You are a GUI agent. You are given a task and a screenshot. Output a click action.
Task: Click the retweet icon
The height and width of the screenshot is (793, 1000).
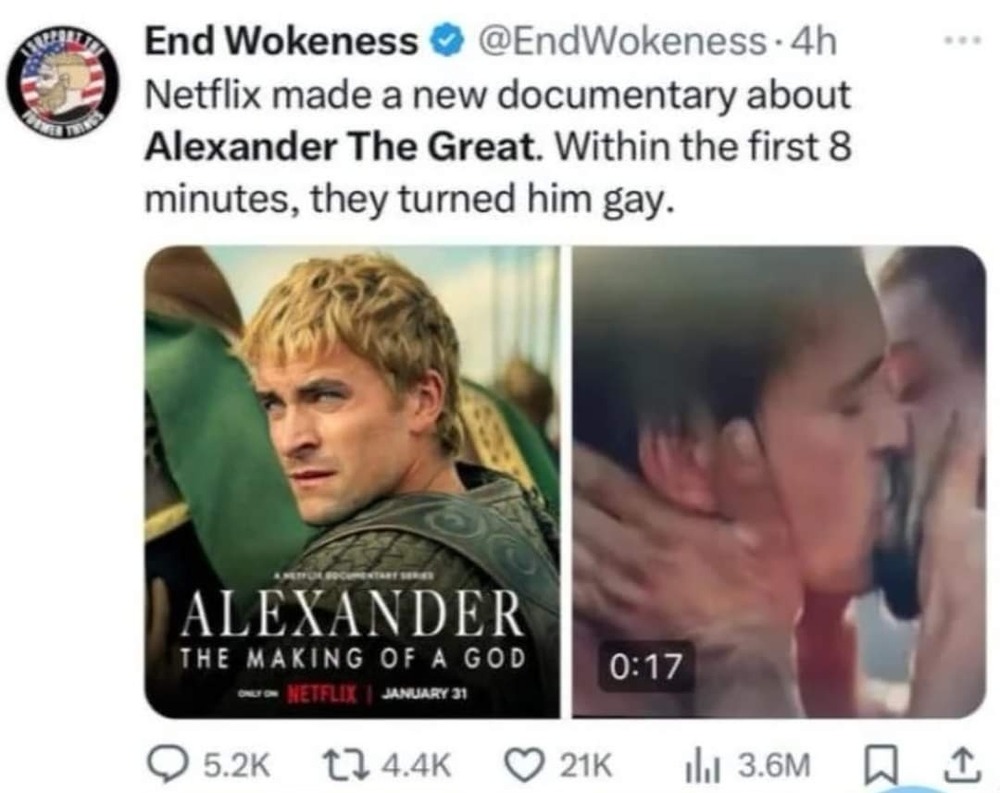point(346,765)
